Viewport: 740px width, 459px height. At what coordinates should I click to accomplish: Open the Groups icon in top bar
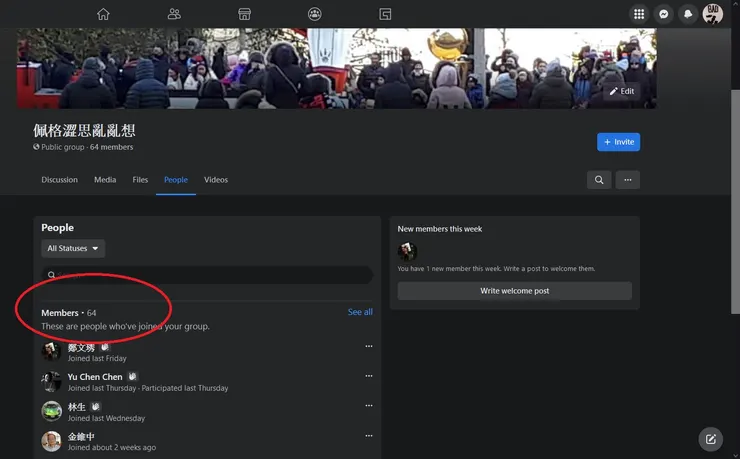coord(315,14)
